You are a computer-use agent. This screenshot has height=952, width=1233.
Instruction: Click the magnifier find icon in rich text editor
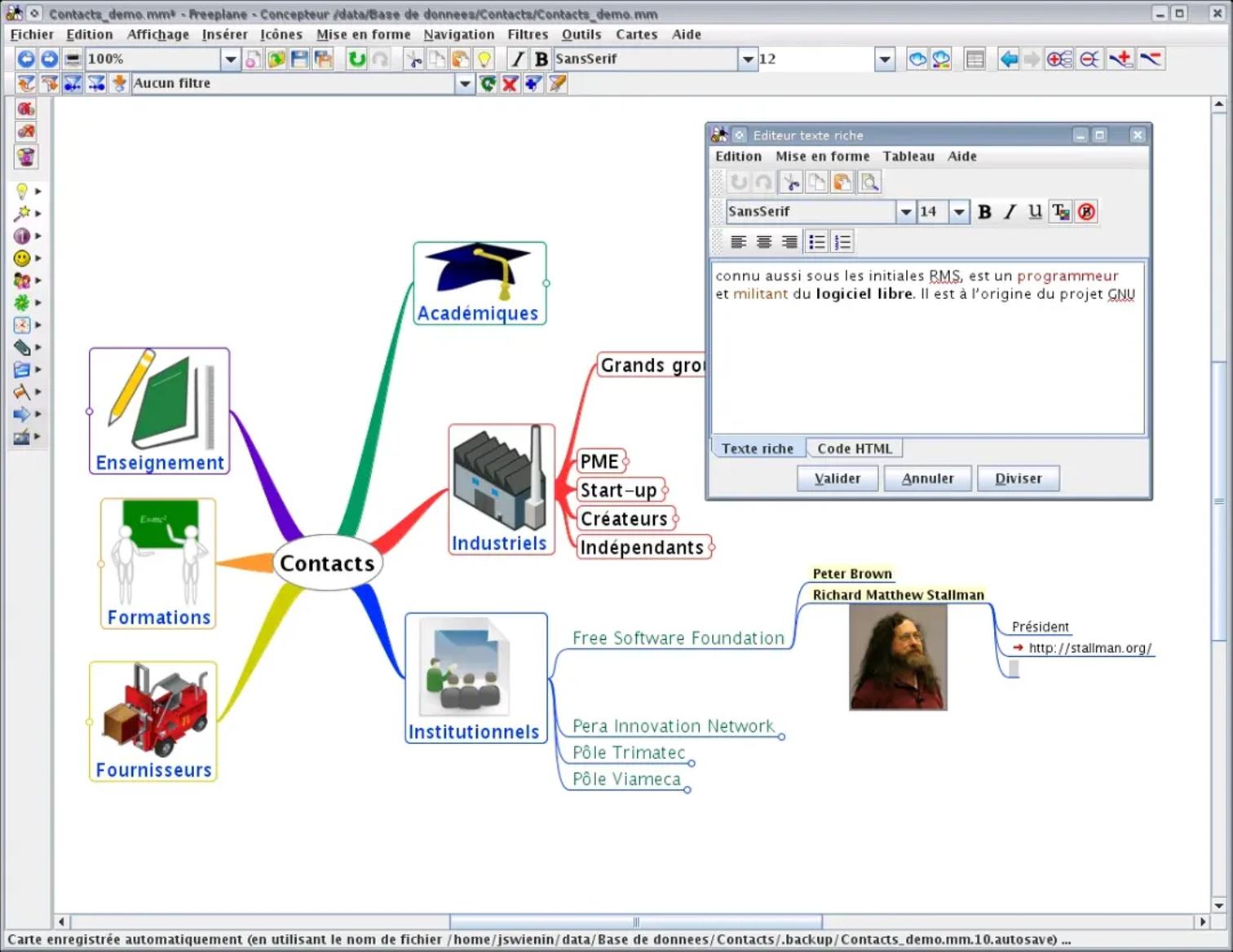point(869,182)
